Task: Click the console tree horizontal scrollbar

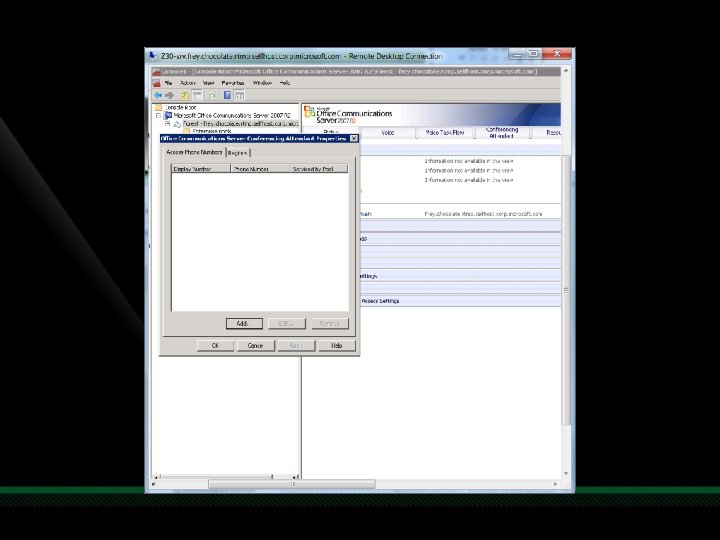Action: (x=225, y=477)
